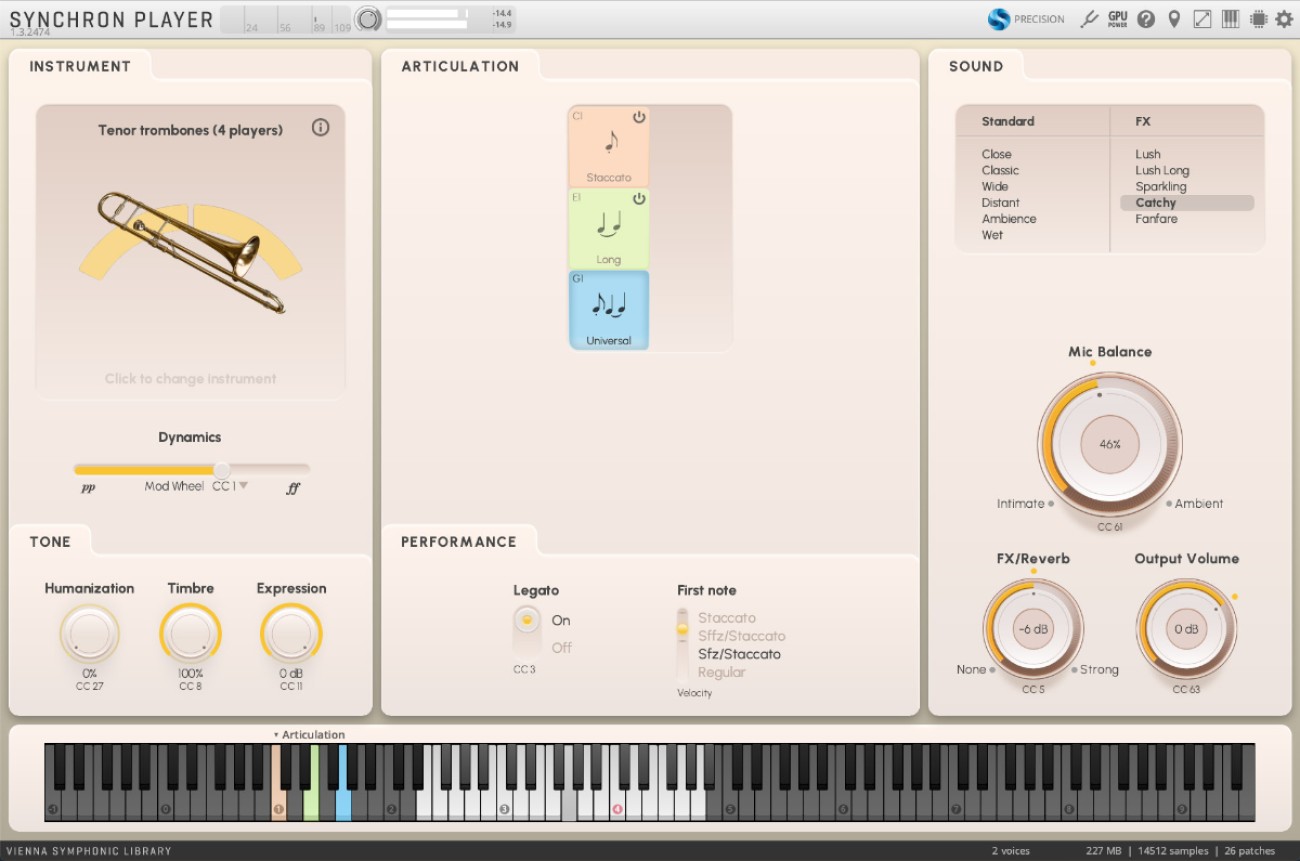Open the Articulation dropdown above keyboard
This screenshot has height=861, width=1300.
312,733
